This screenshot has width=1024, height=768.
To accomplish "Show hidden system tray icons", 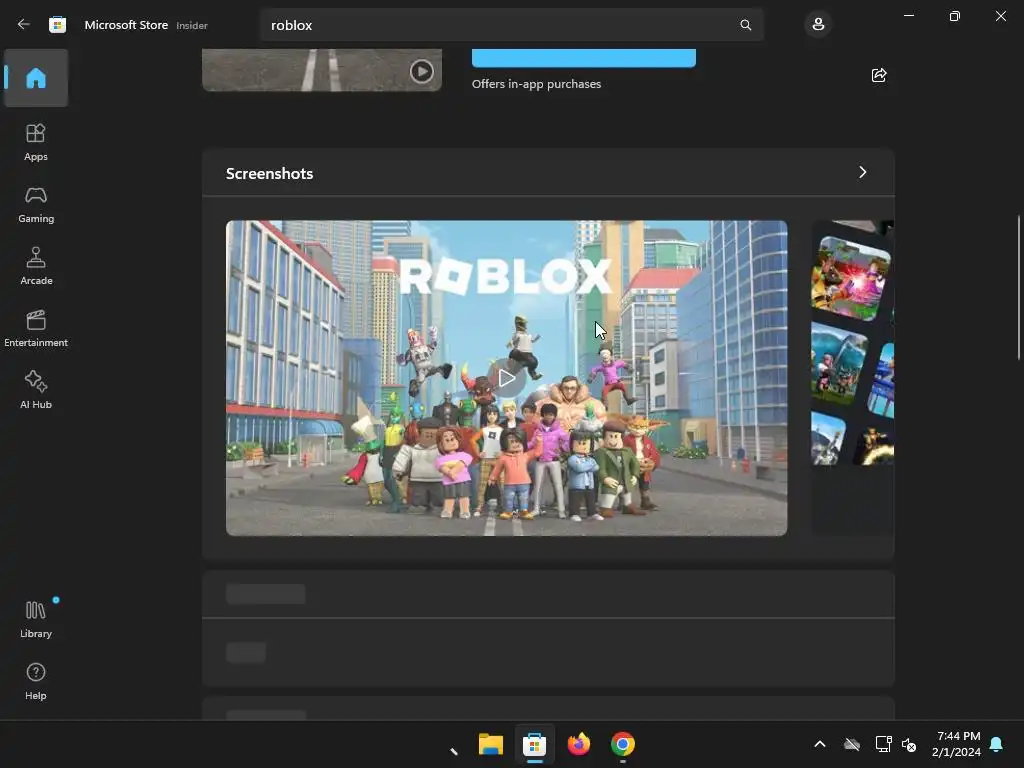I will pyautogui.click(x=820, y=744).
